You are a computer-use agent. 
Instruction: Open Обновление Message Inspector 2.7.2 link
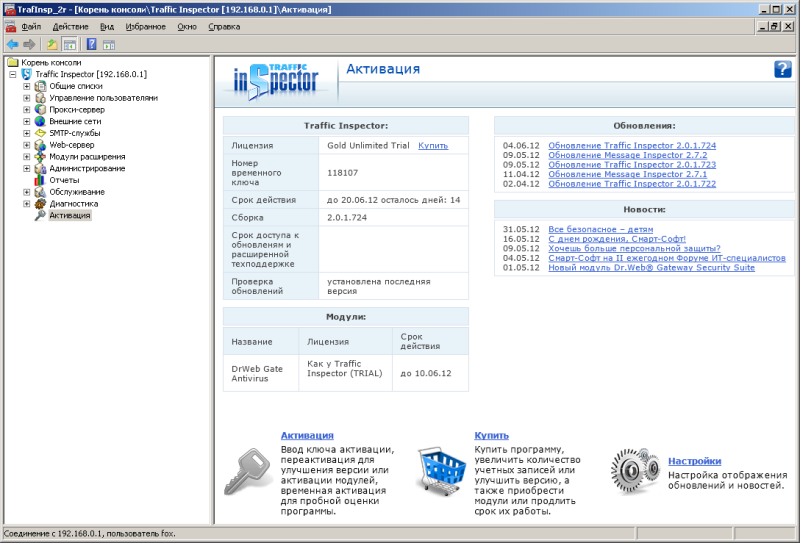click(628, 155)
